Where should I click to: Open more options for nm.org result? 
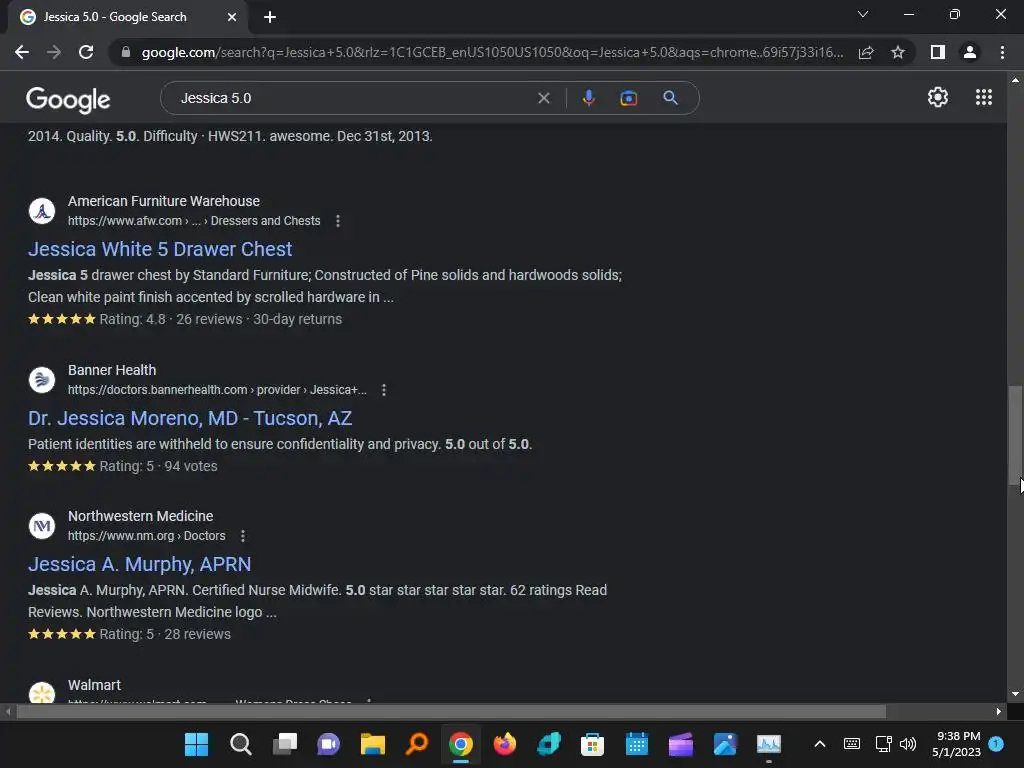[243, 536]
